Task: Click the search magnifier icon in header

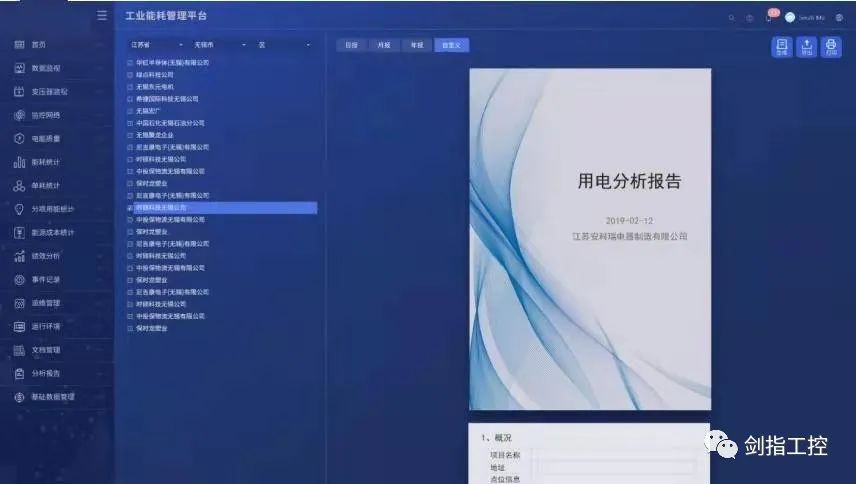Action: point(732,18)
